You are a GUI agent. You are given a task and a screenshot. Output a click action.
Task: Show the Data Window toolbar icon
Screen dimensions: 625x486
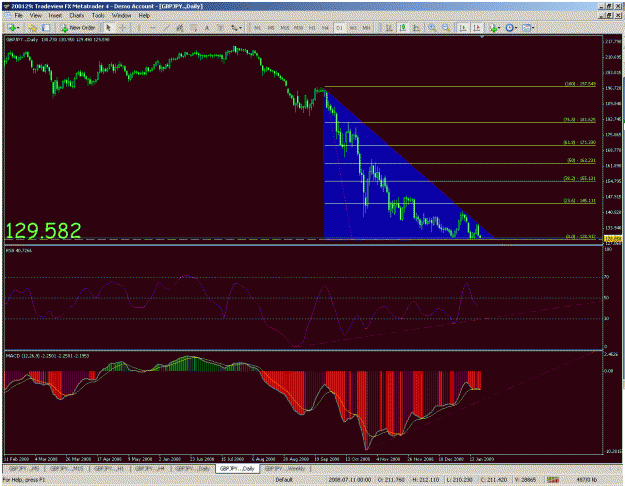tap(46, 28)
